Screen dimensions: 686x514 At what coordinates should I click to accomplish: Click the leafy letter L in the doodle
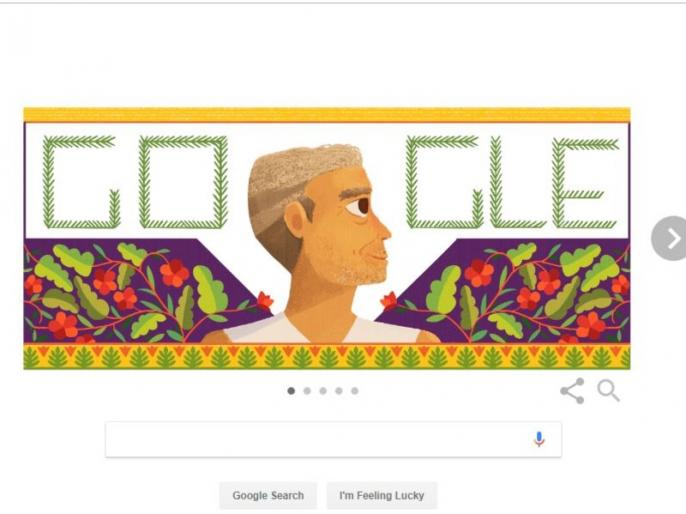click(516, 182)
